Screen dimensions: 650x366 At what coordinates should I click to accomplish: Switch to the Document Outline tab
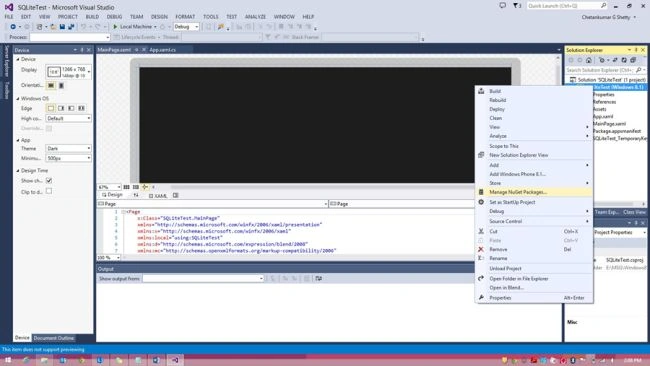(54, 338)
